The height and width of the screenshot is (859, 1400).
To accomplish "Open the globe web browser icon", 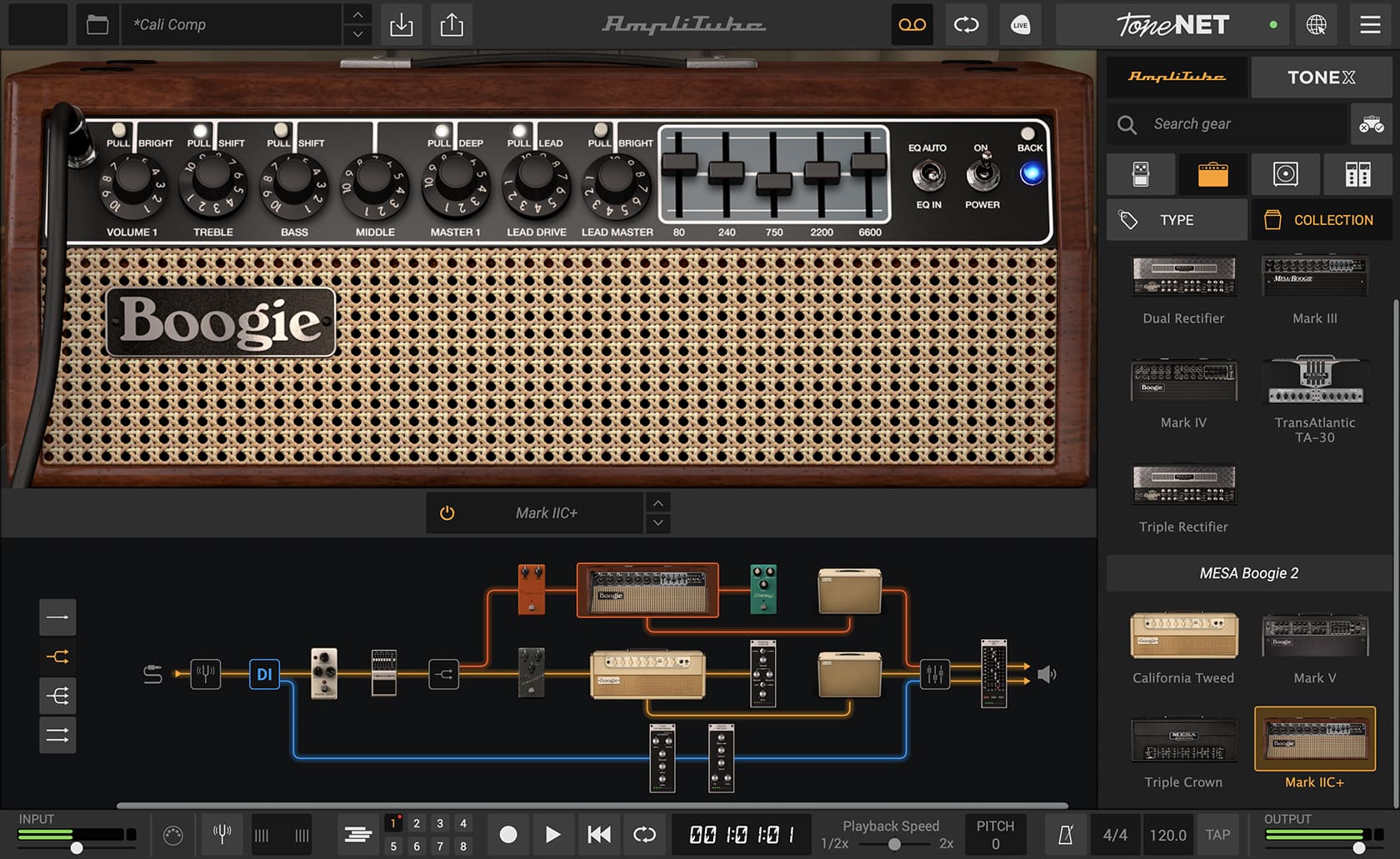I will (x=1317, y=24).
